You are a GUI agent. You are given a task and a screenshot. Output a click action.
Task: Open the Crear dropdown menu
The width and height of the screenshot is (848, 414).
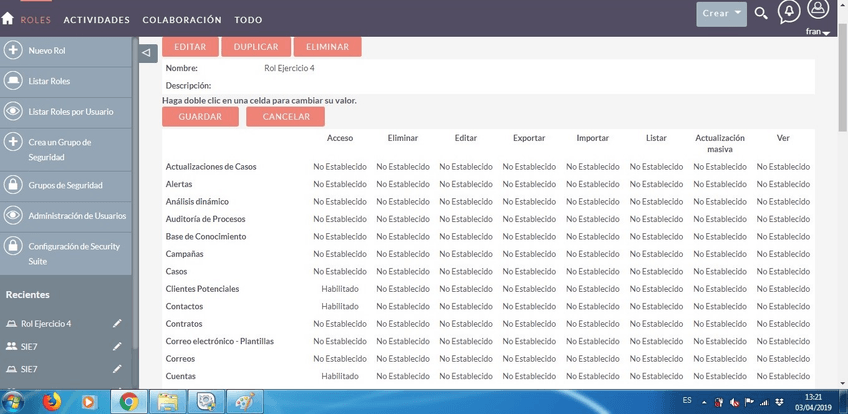pyautogui.click(x=722, y=14)
